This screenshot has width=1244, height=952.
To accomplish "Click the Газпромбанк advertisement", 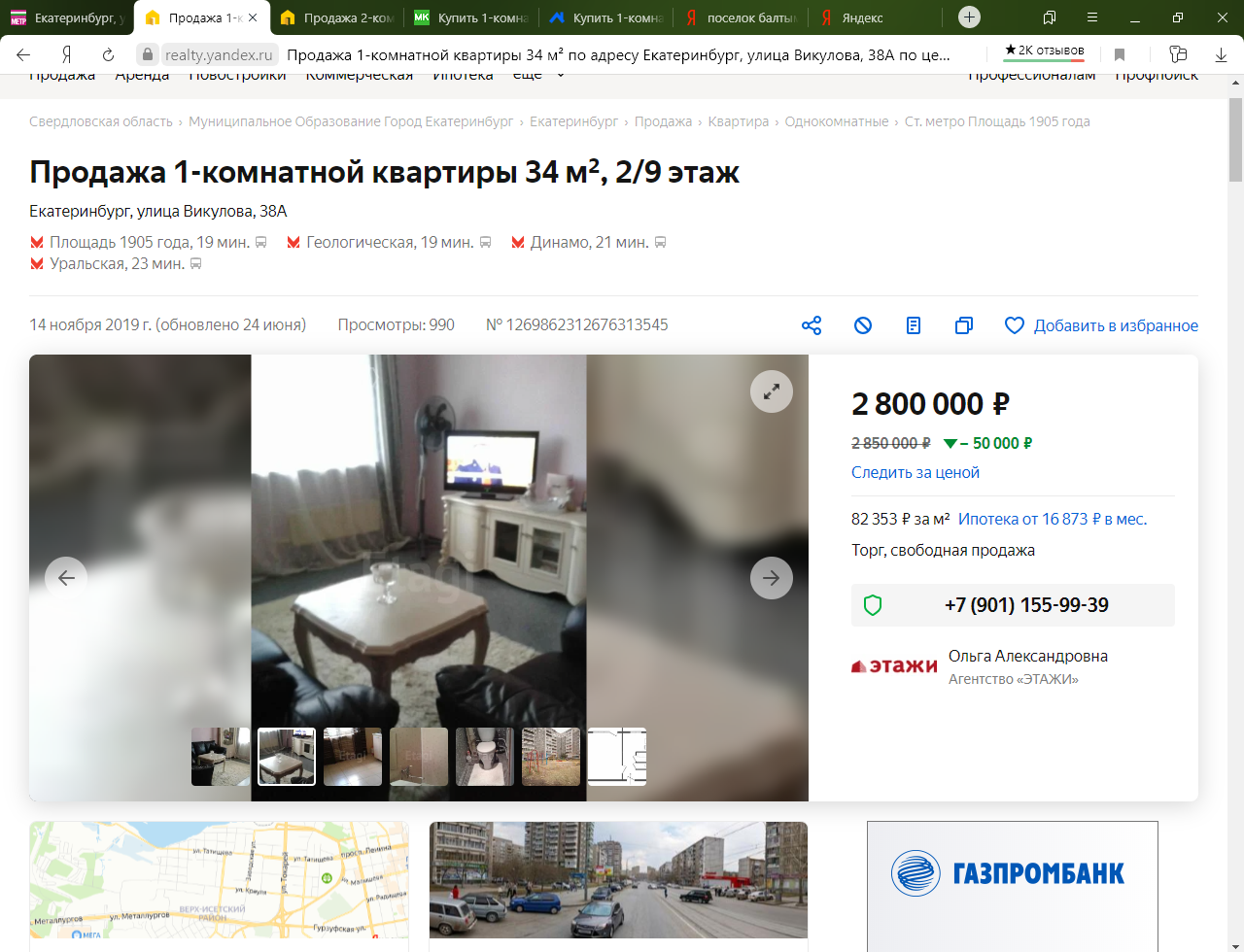I will (x=1012, y=886).
